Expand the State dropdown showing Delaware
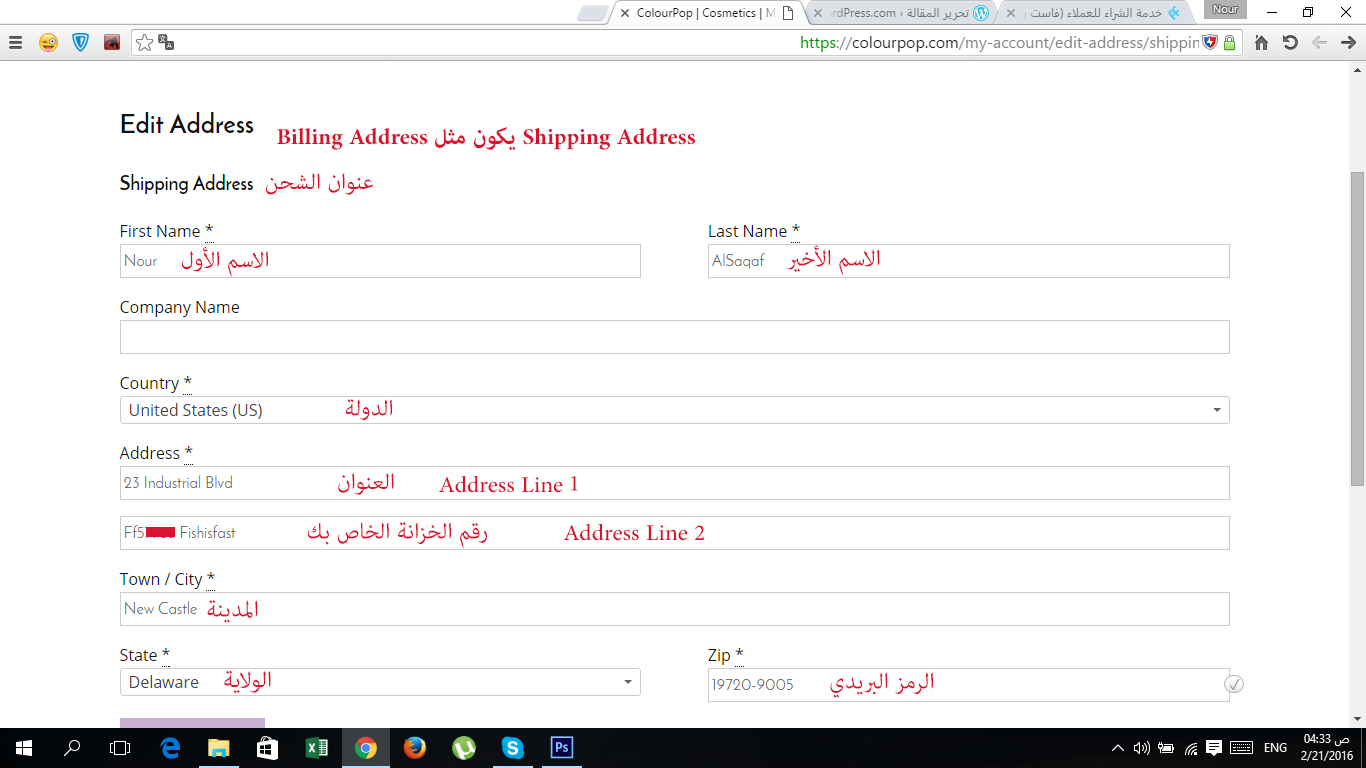 [380, 682]
